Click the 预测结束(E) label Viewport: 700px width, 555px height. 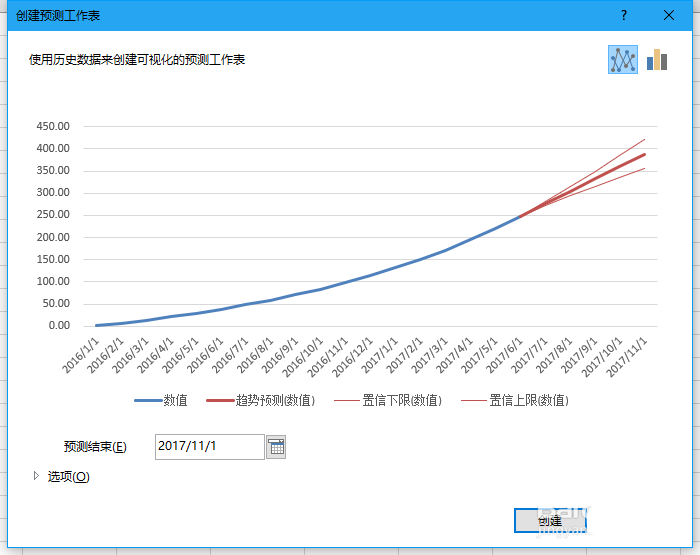95,447
